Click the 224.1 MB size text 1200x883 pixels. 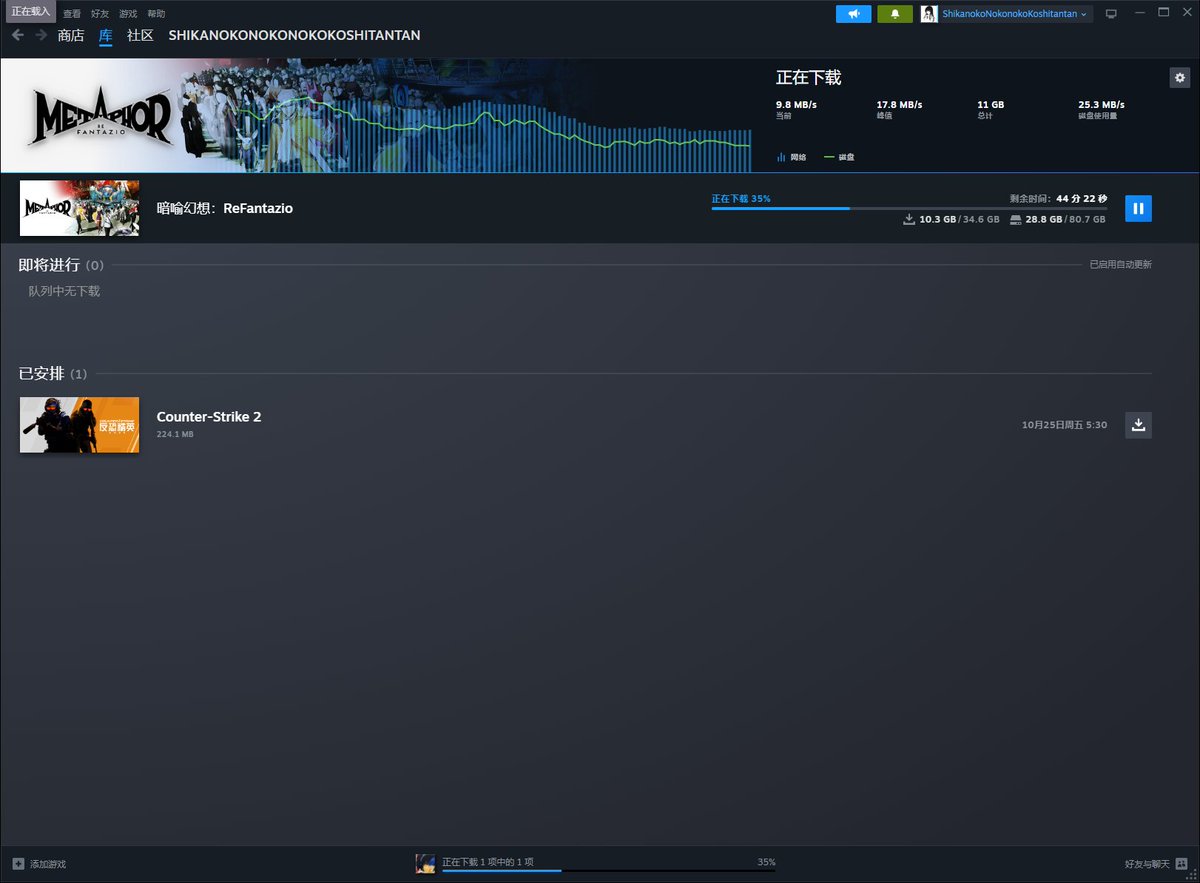[x=175, y=435]
